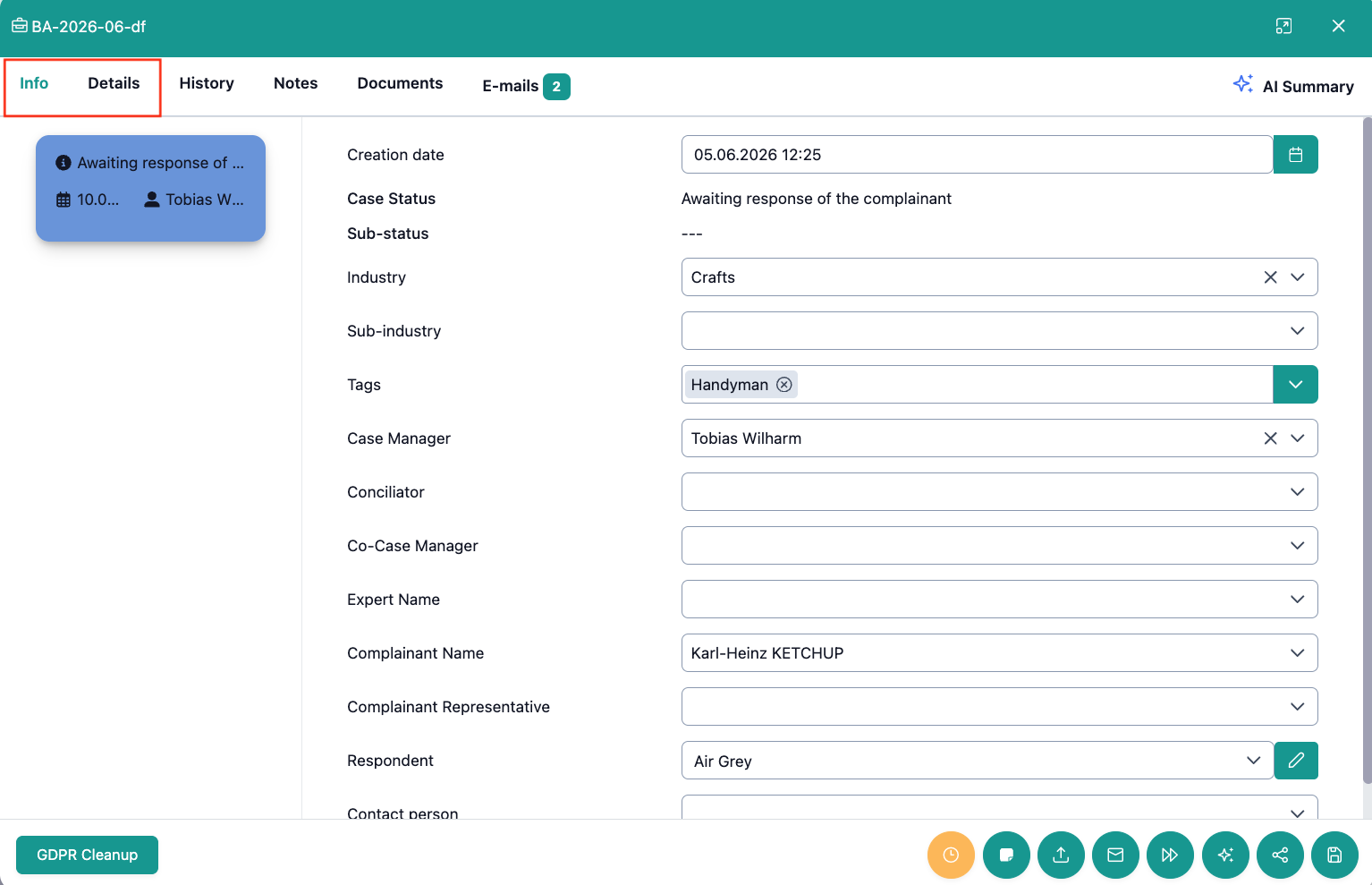
Task: Open the Notes tab
Action: (x=296, y=83)
